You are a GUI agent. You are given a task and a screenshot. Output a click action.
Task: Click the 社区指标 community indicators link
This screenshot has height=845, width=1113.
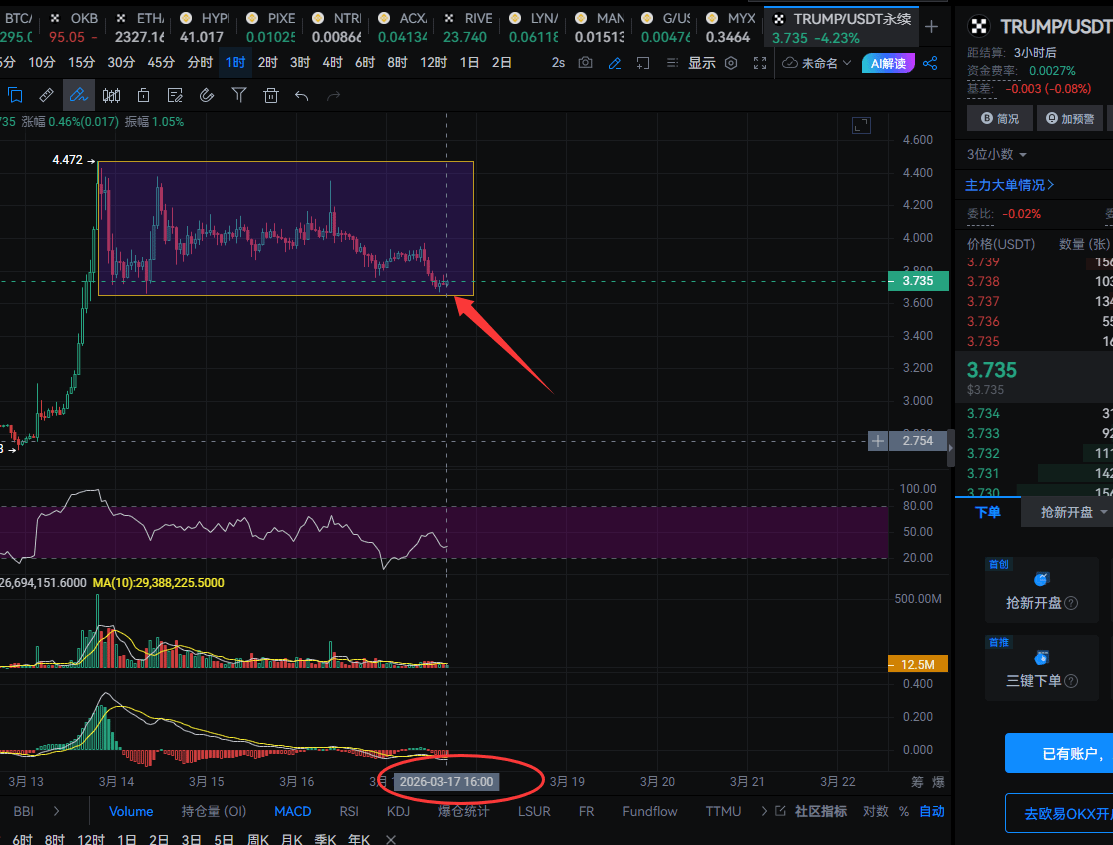821,811
